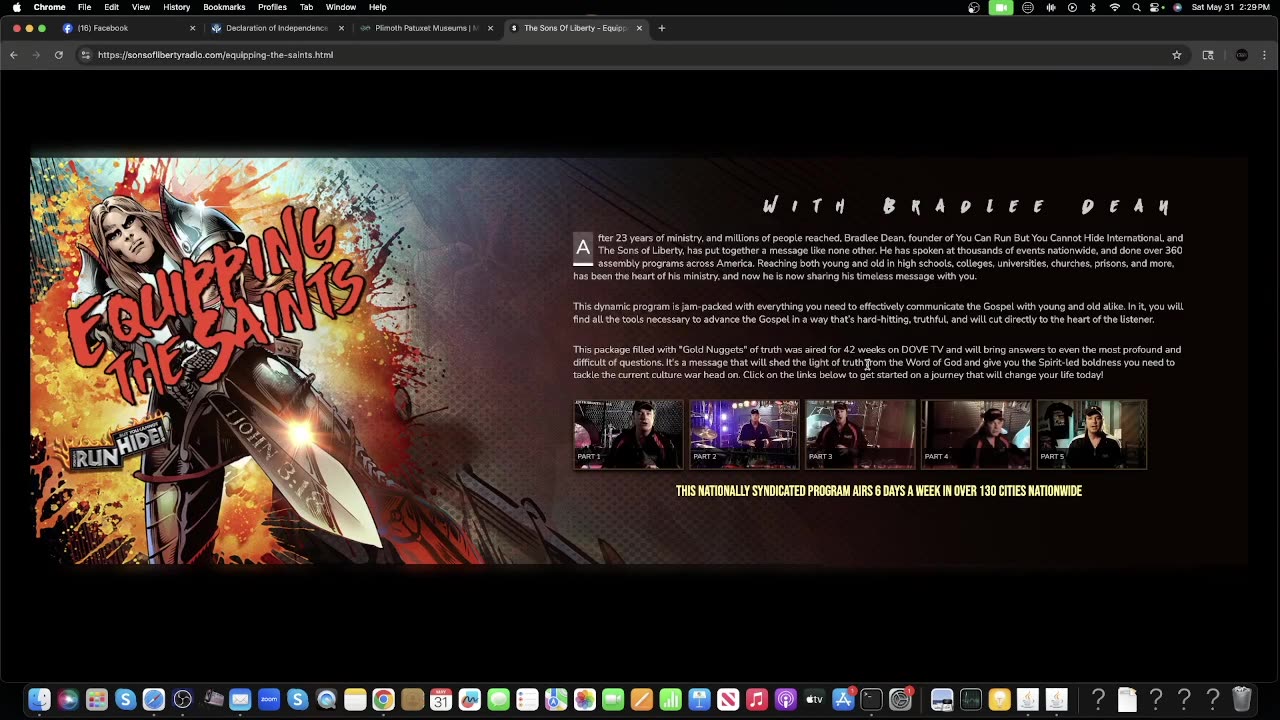Open Messages from the Dock

click(498, 700)
